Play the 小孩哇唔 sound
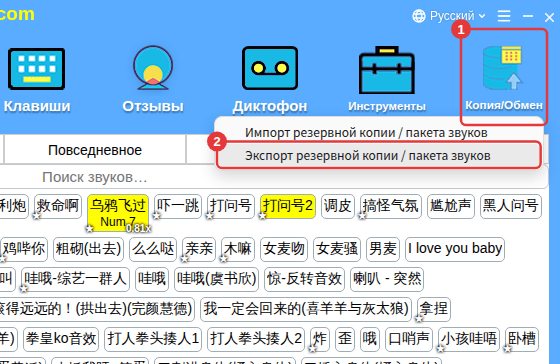This screenshot has height=364, width=560. (469, 339)
